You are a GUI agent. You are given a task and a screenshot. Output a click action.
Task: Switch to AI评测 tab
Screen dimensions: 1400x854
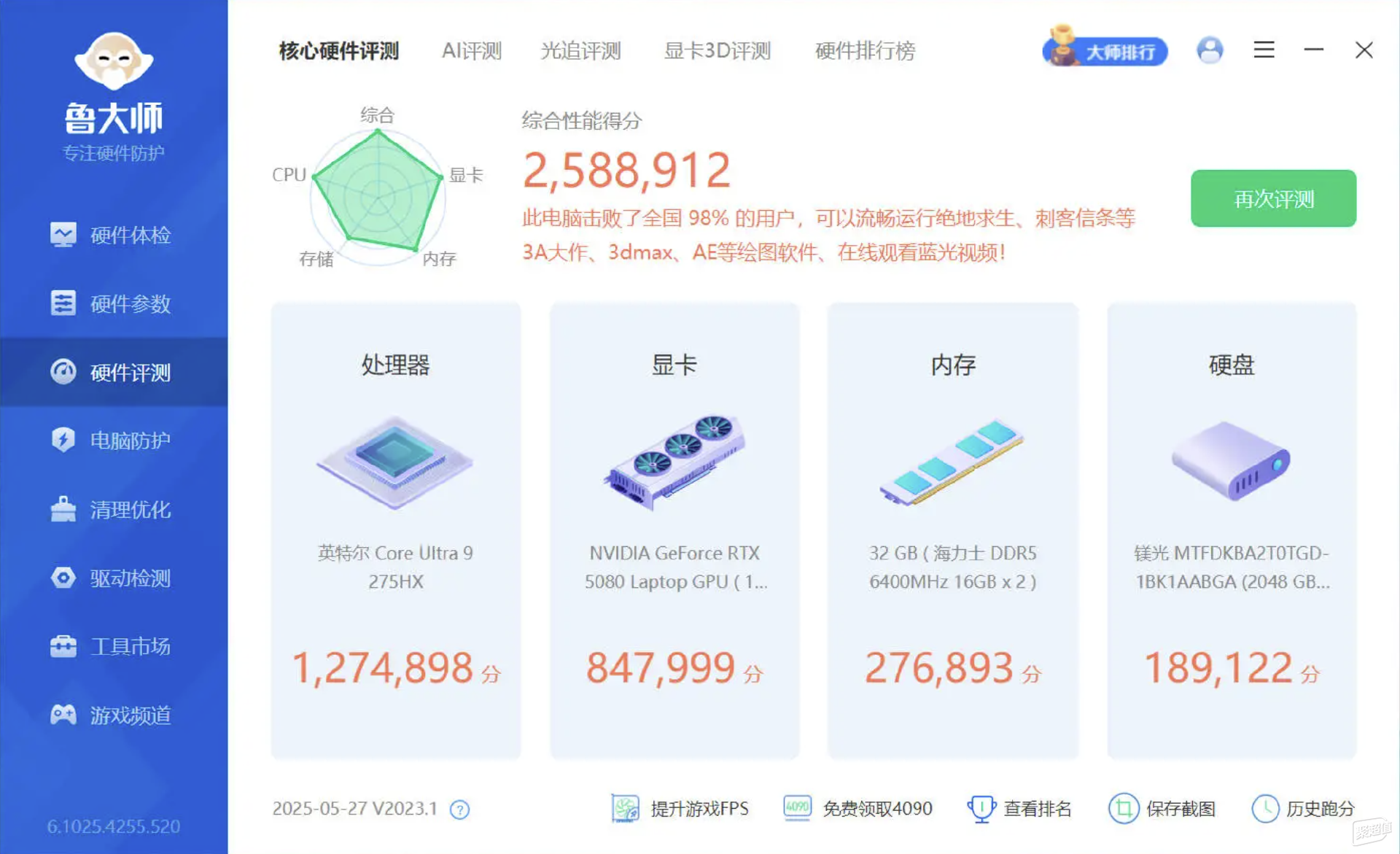[x=472, y=51]
